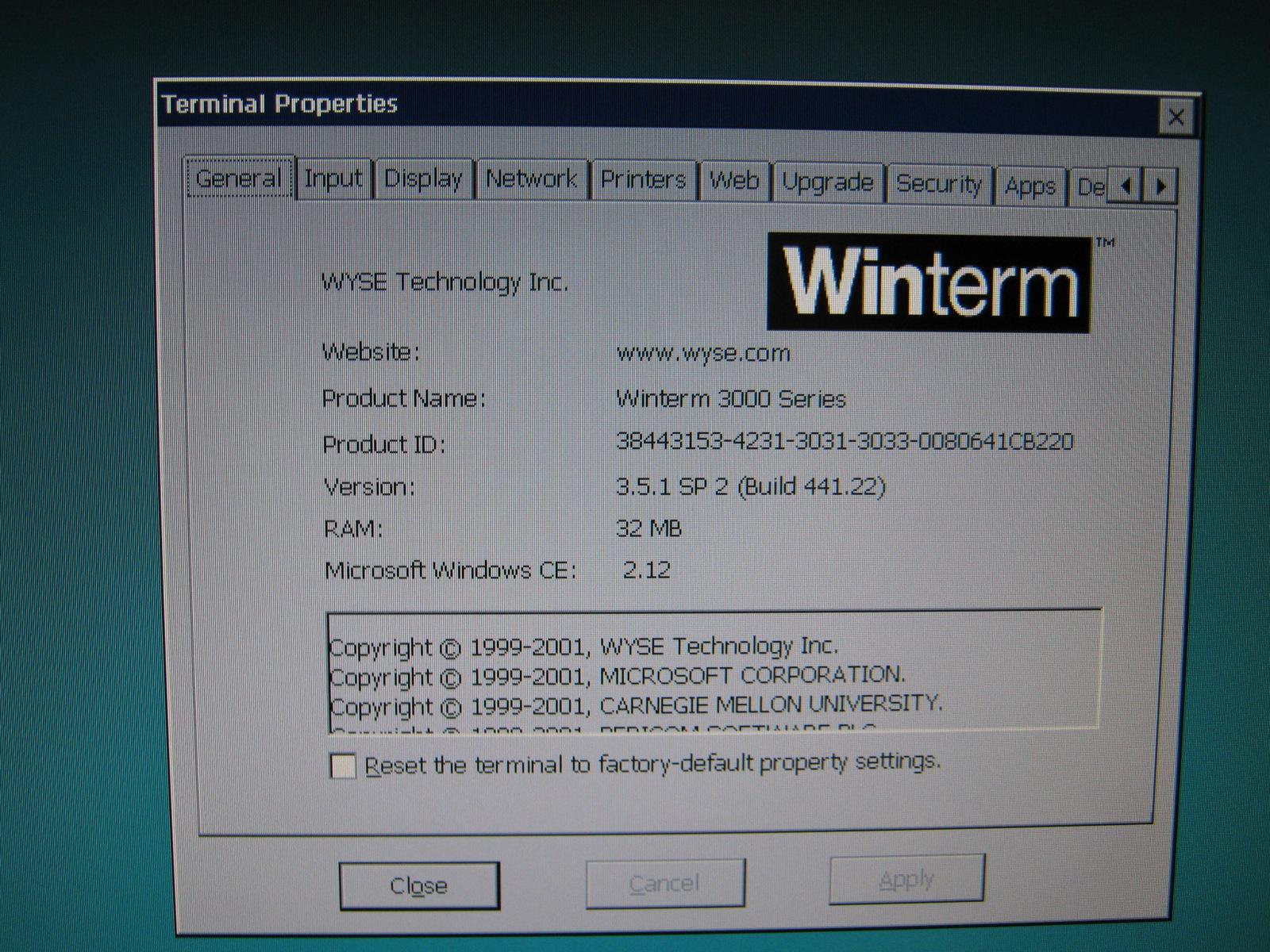
Task: Click the WYSE Technology Inc. heading
Action: [444, 282]
